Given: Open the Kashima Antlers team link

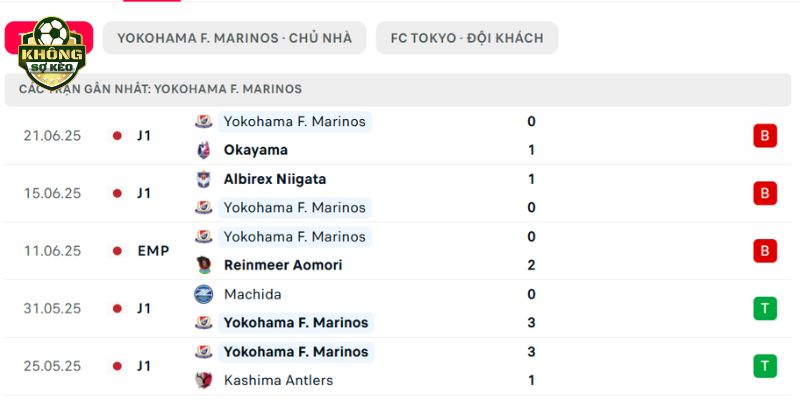Looking at the screenshot, I should click(x=278, y=380).
